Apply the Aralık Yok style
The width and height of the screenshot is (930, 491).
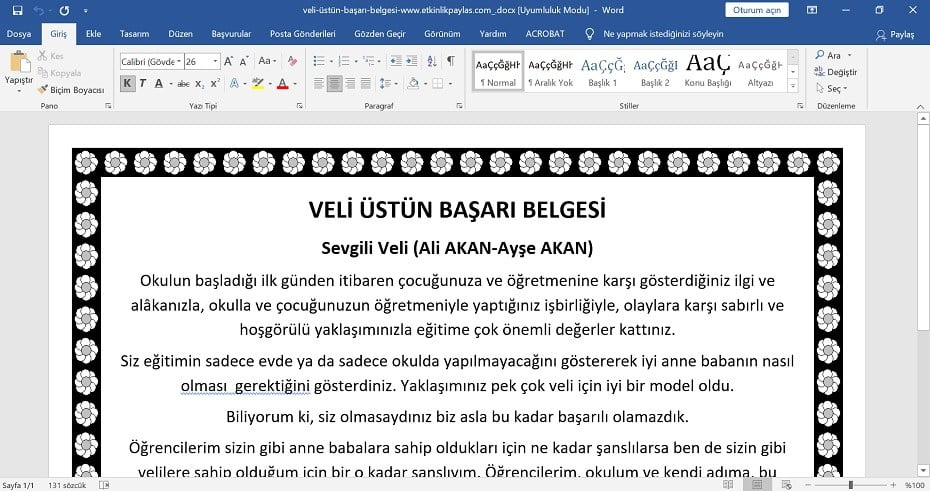coord(550,72)
